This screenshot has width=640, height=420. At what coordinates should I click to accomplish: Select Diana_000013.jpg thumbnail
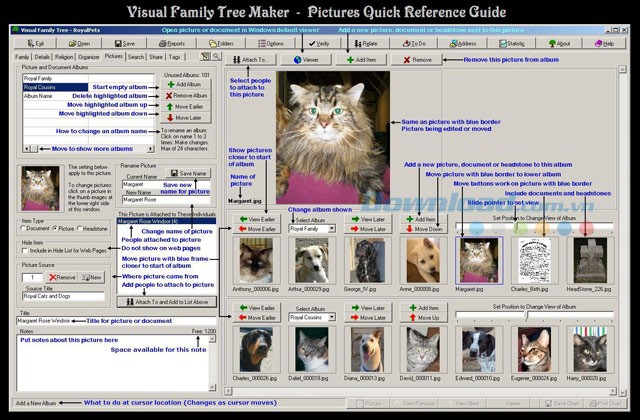(367, 349)
